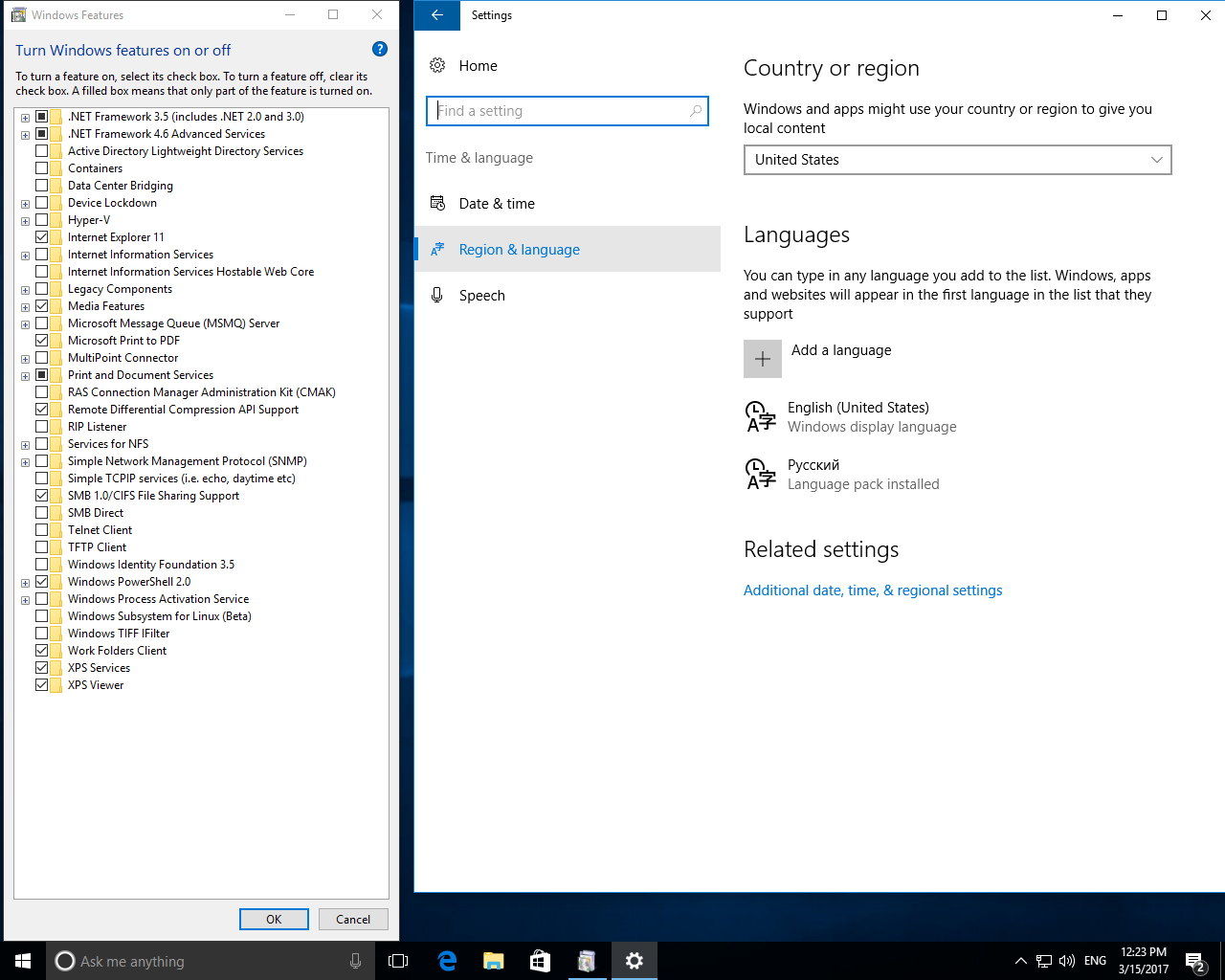Uncheck Microsoft Print to PDF
This screenshot has height=980, width=1225.
click(42, 340)
